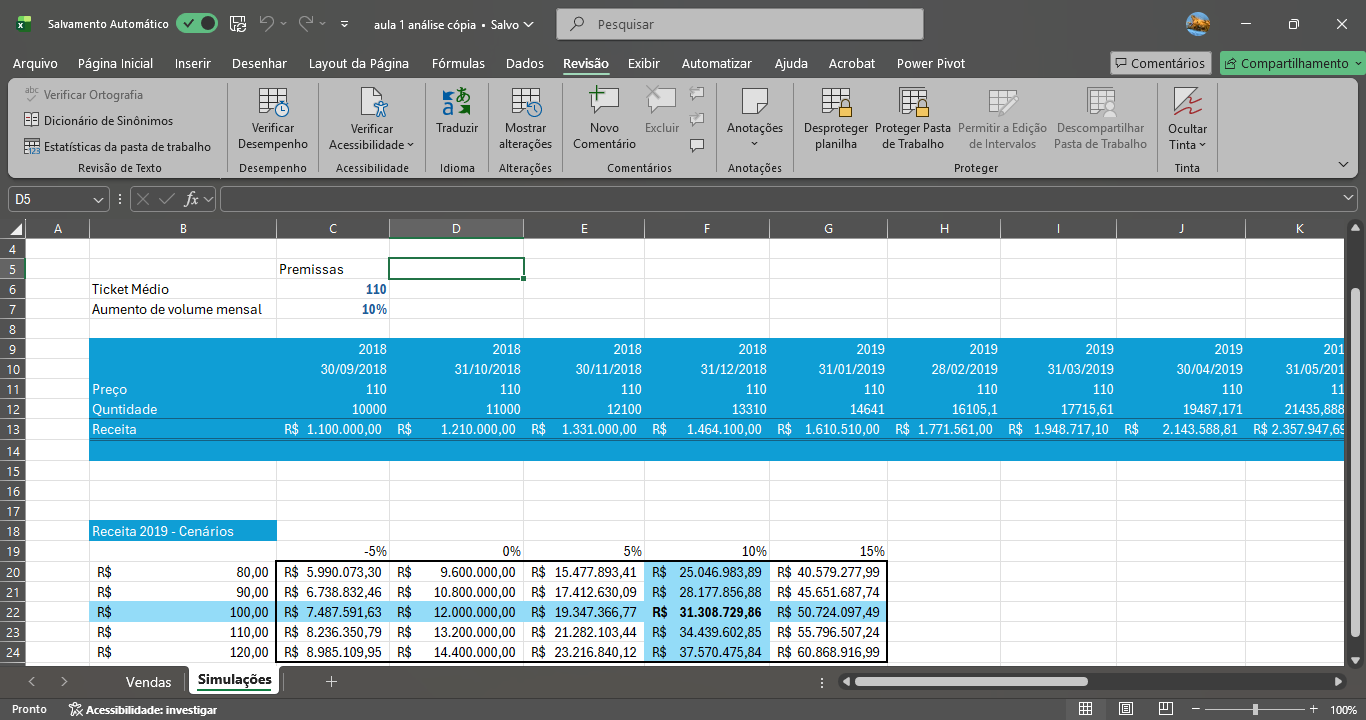
Task: Click Proteger Pasta de Trabalho
Action: 913,120
